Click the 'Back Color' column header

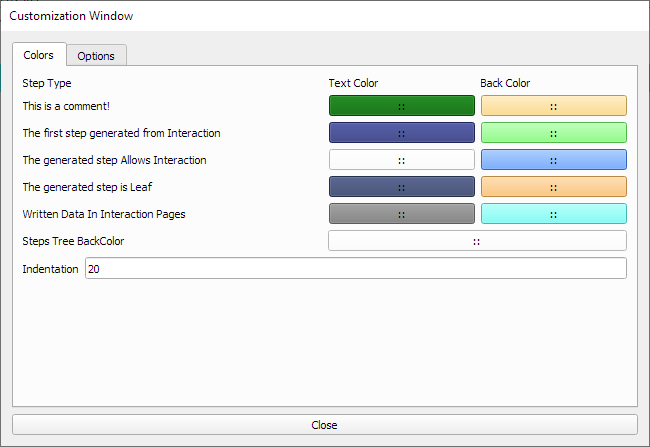pos(505,83)
